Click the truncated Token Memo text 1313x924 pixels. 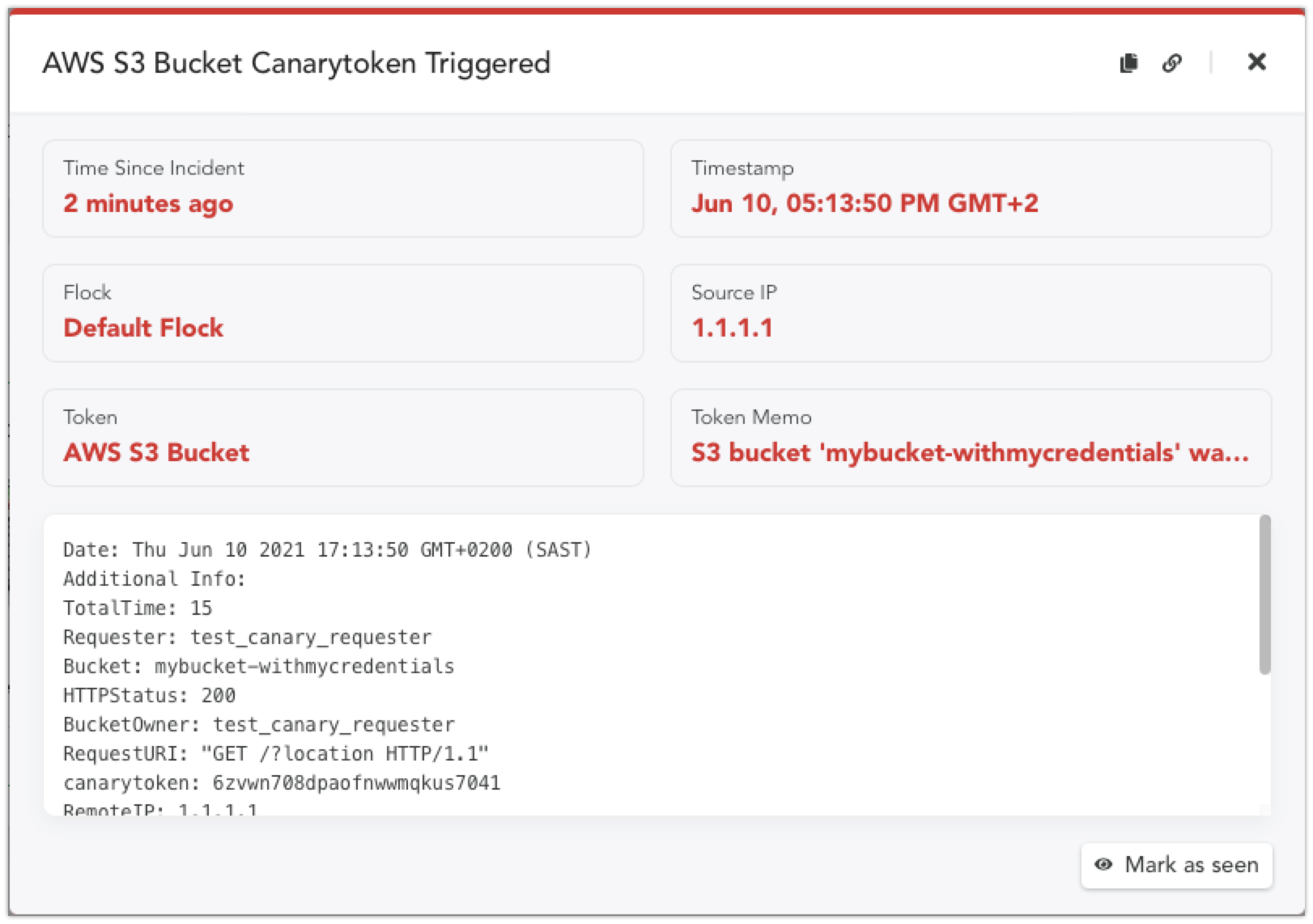click(970, 452)
